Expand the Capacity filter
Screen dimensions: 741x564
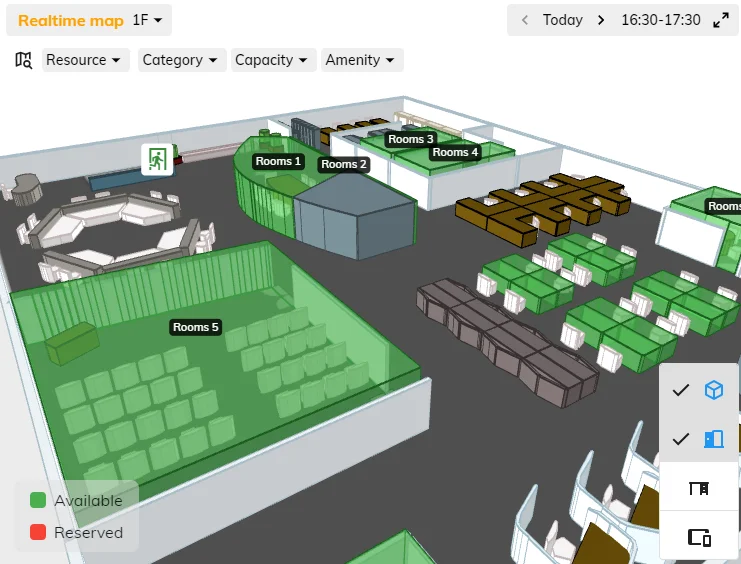pos(273,60)
